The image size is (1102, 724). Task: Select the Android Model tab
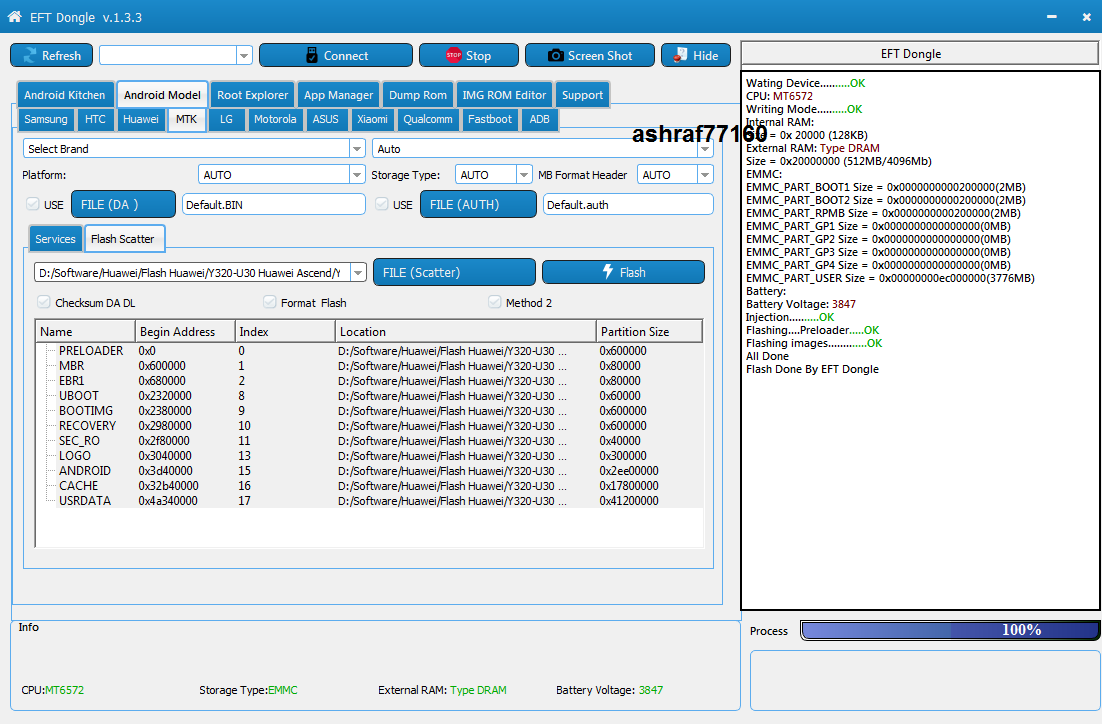pyautogui.click(x=162, y=95)
